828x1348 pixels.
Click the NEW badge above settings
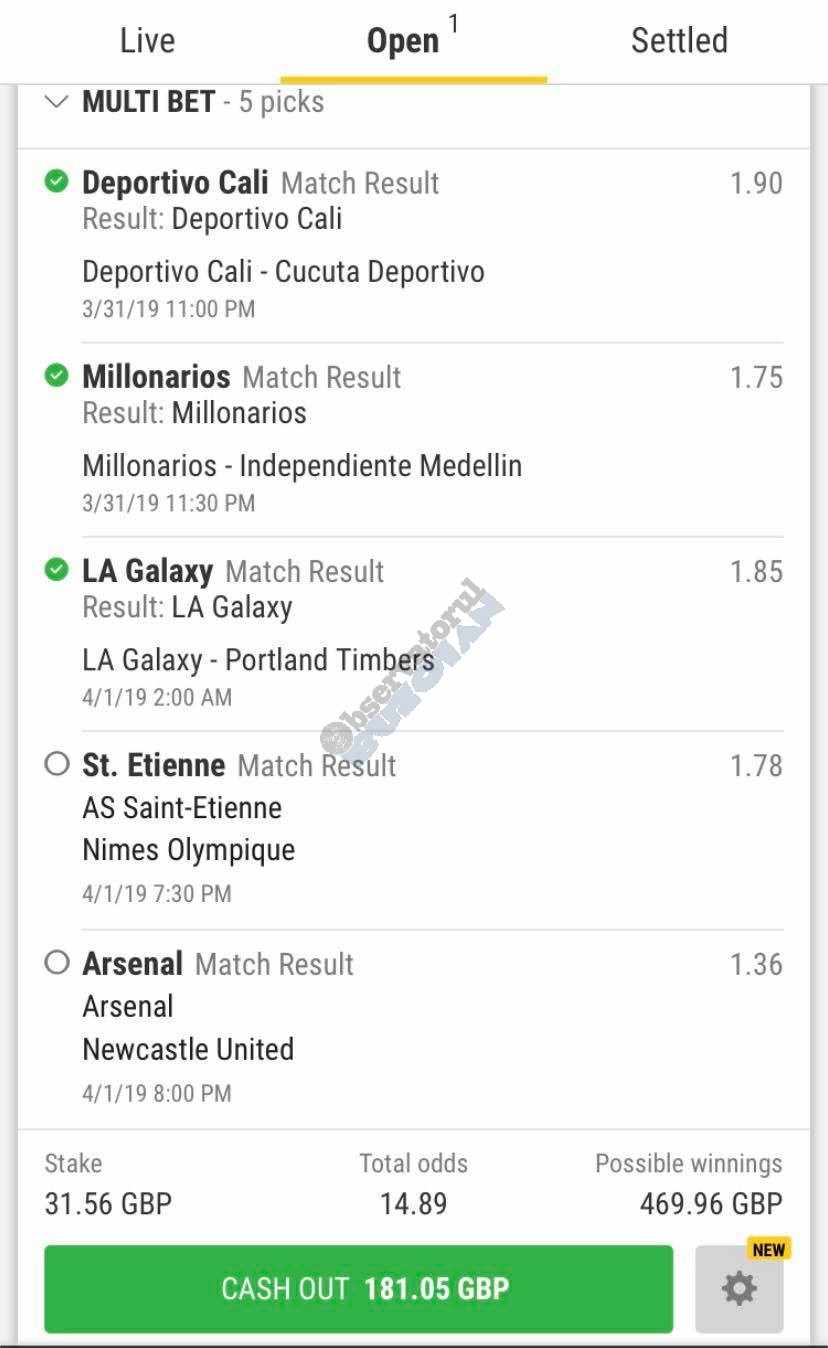(768, 1249)
